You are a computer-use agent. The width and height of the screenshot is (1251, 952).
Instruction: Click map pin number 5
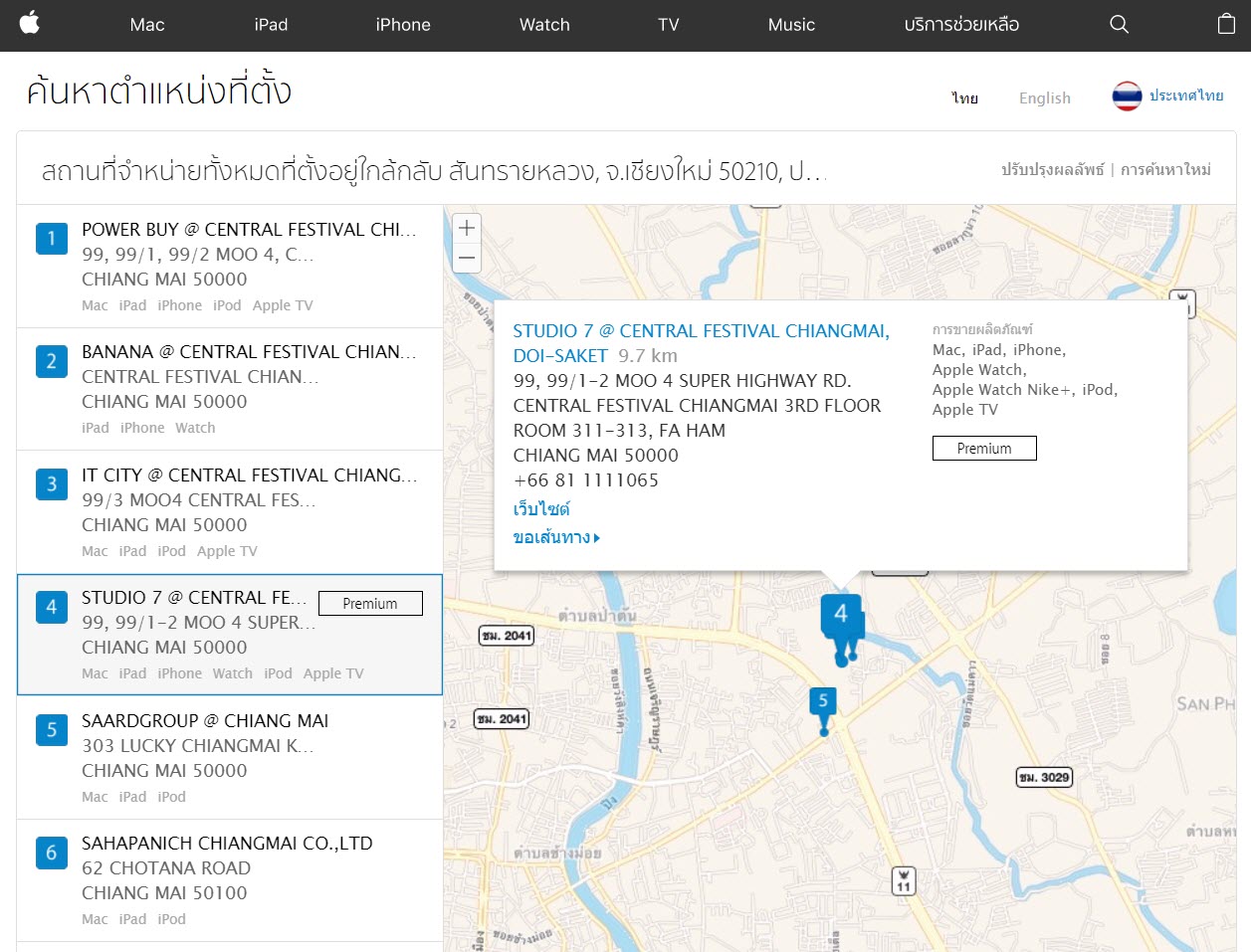[822, 702]
